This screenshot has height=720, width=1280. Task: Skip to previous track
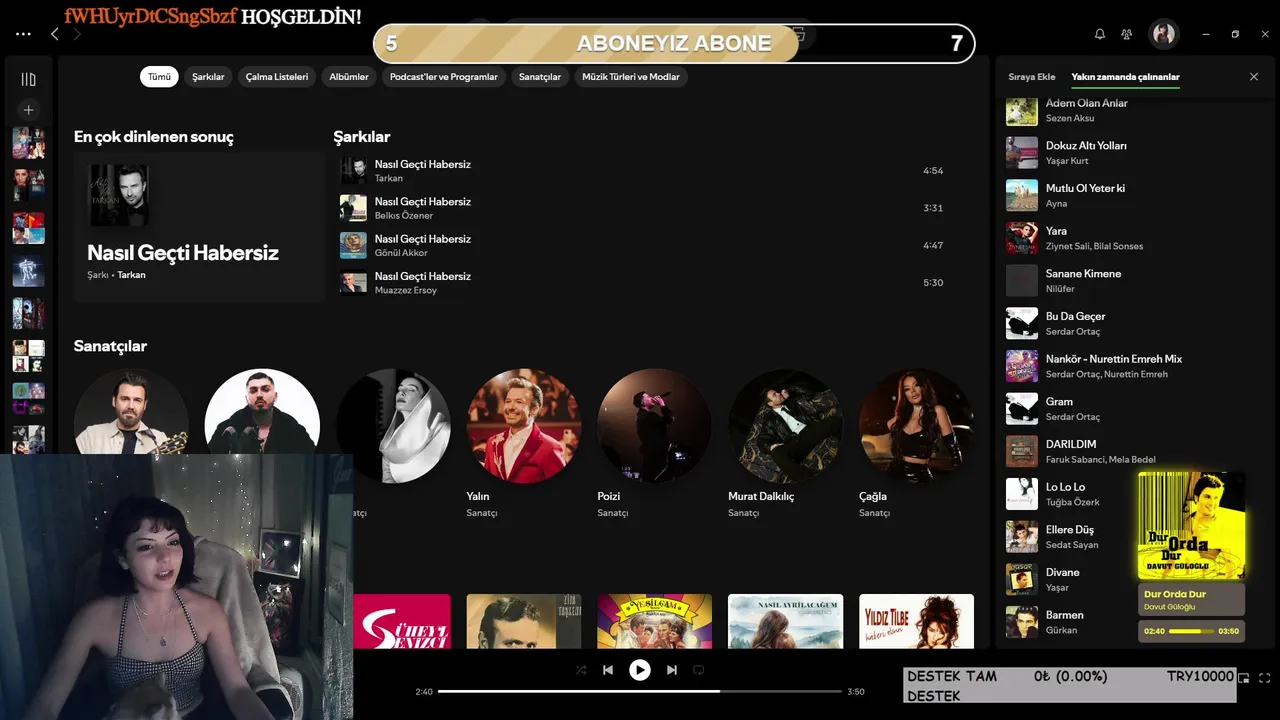coord(608,670)
